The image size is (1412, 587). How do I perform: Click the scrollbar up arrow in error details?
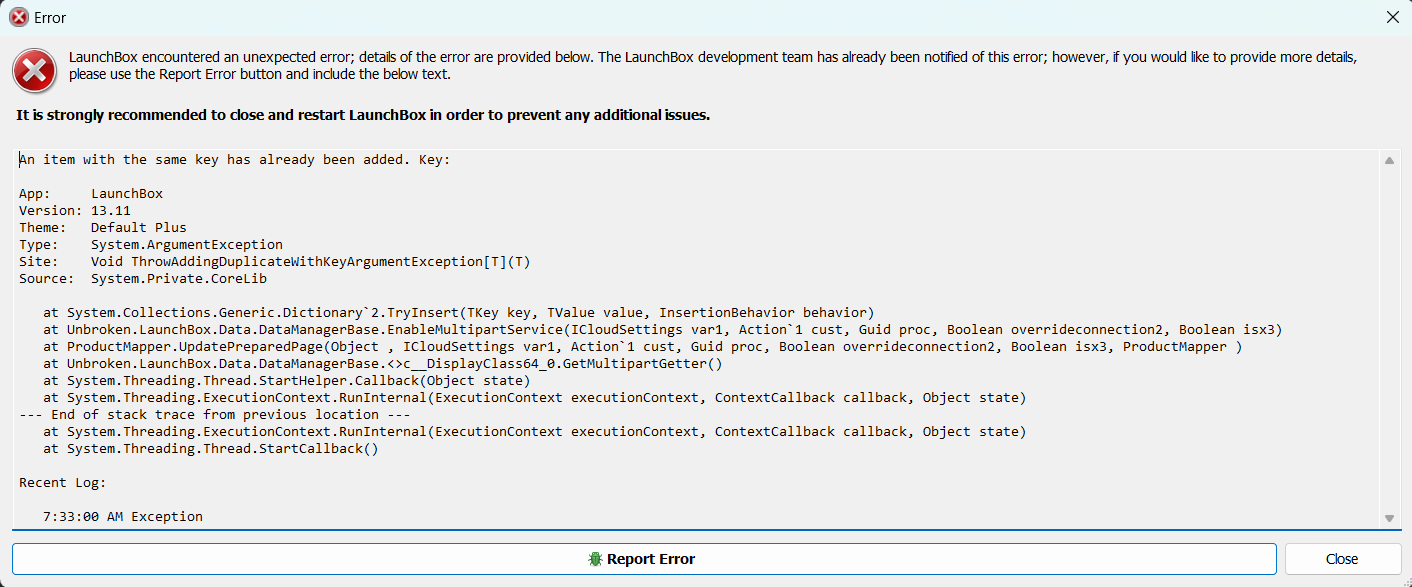coord(1389,160)
